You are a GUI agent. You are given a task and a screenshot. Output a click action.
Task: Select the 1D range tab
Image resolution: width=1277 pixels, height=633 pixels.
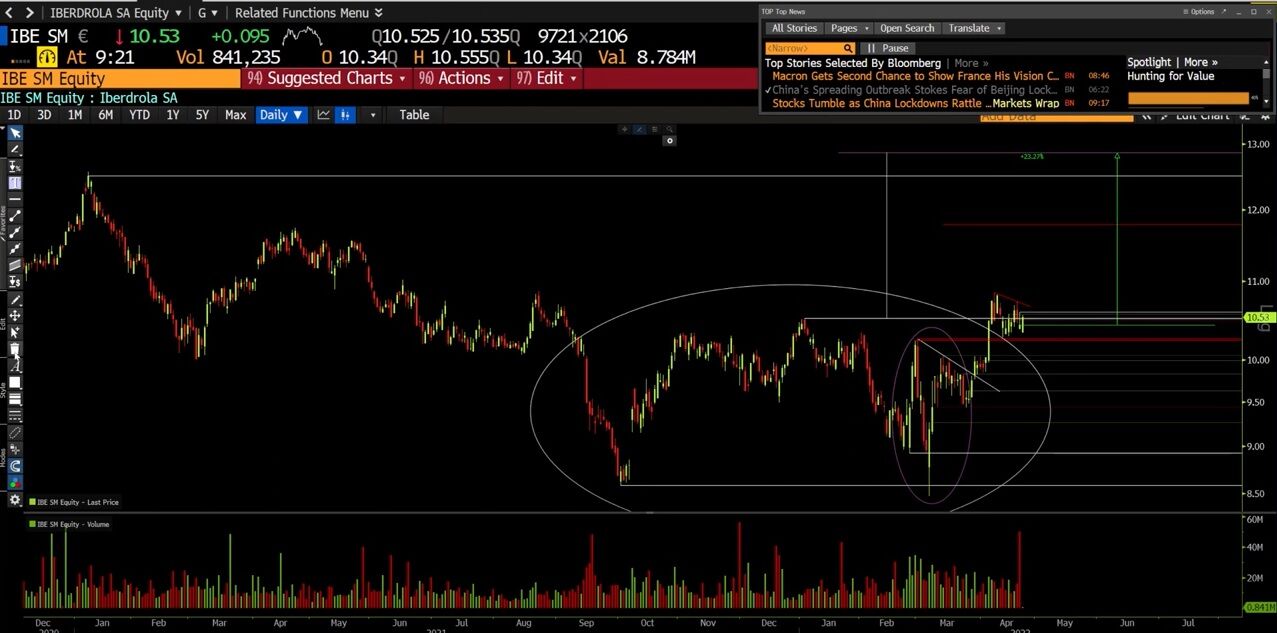click(14, 115)
